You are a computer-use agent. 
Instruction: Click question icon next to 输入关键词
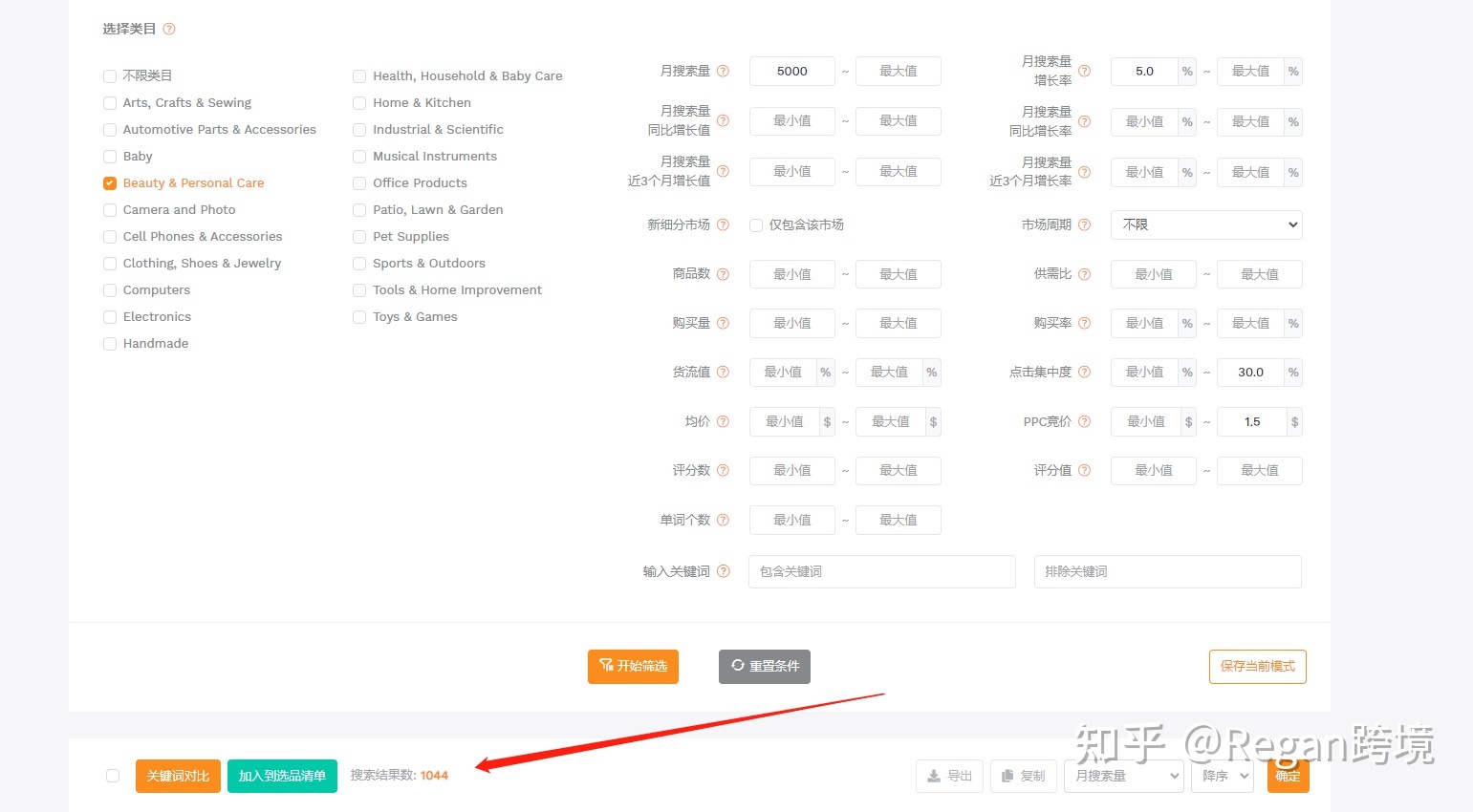pos(723,571)
